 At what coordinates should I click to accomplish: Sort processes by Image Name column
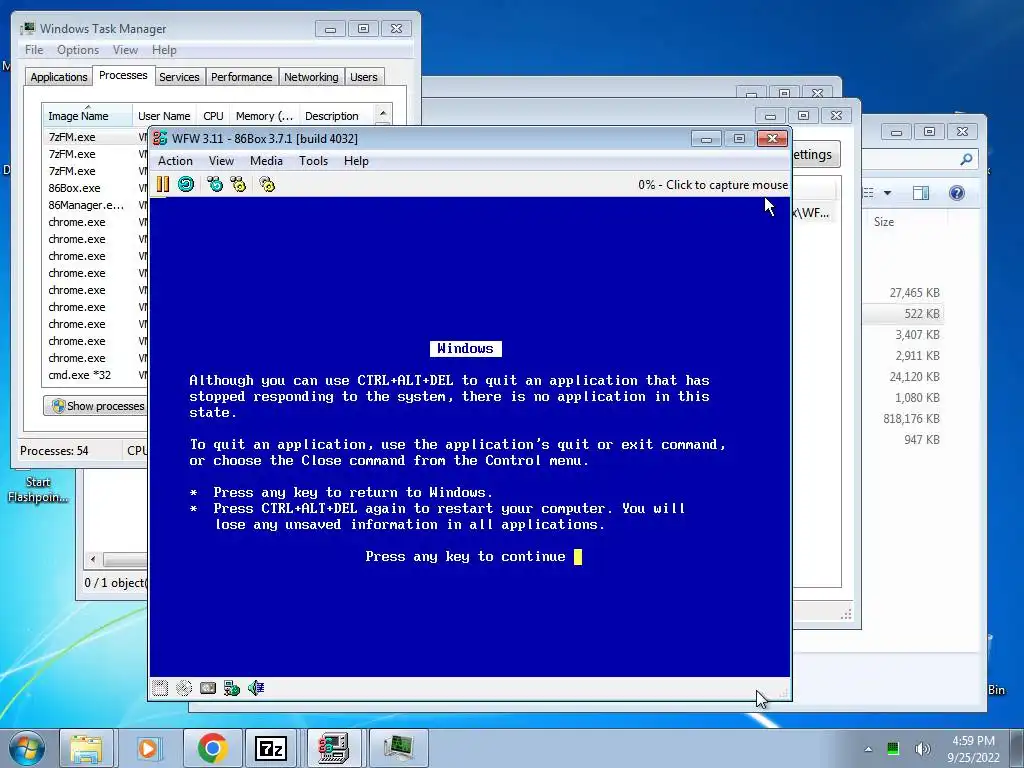click(x=87, y=116)
